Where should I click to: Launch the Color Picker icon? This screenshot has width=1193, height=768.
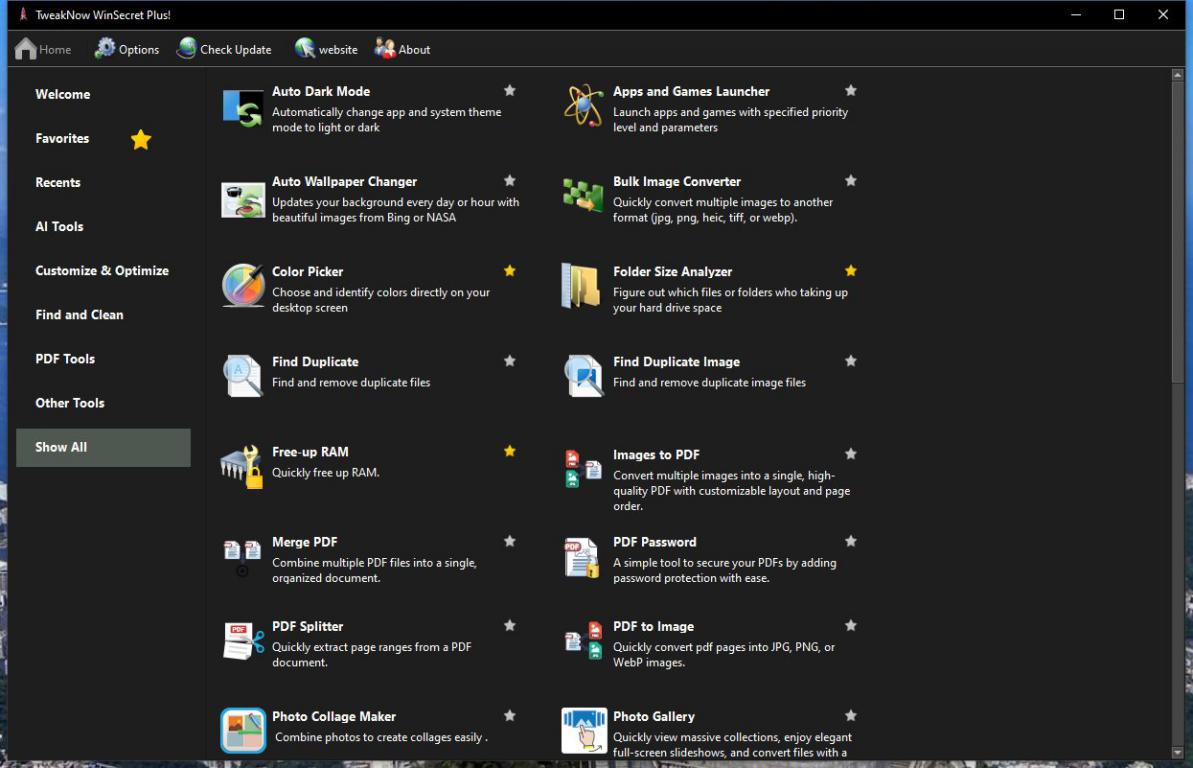(243, 287)
